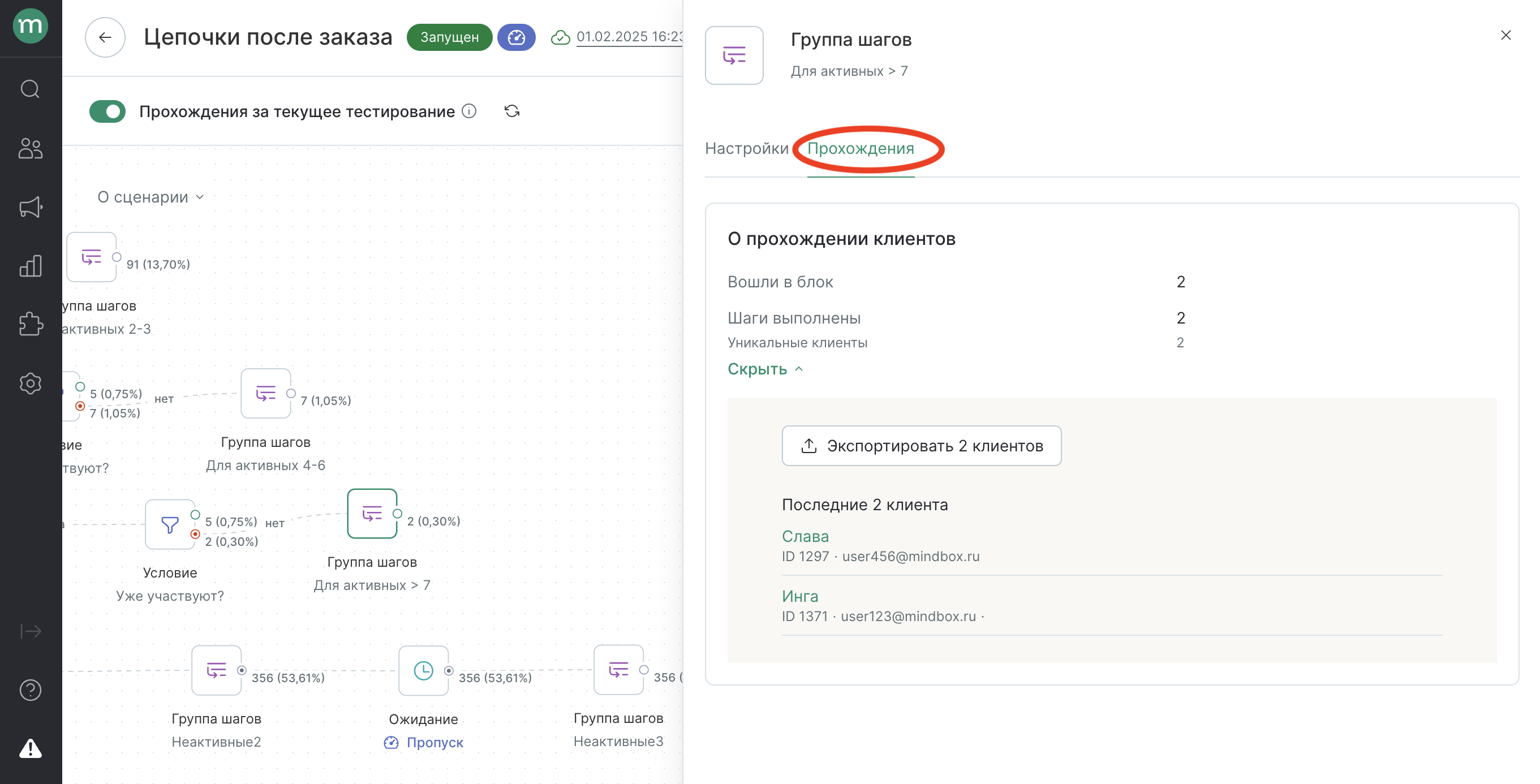Export 2 clients button
Viewport: 1540px width, 784px height.
[x=921, y=446]
